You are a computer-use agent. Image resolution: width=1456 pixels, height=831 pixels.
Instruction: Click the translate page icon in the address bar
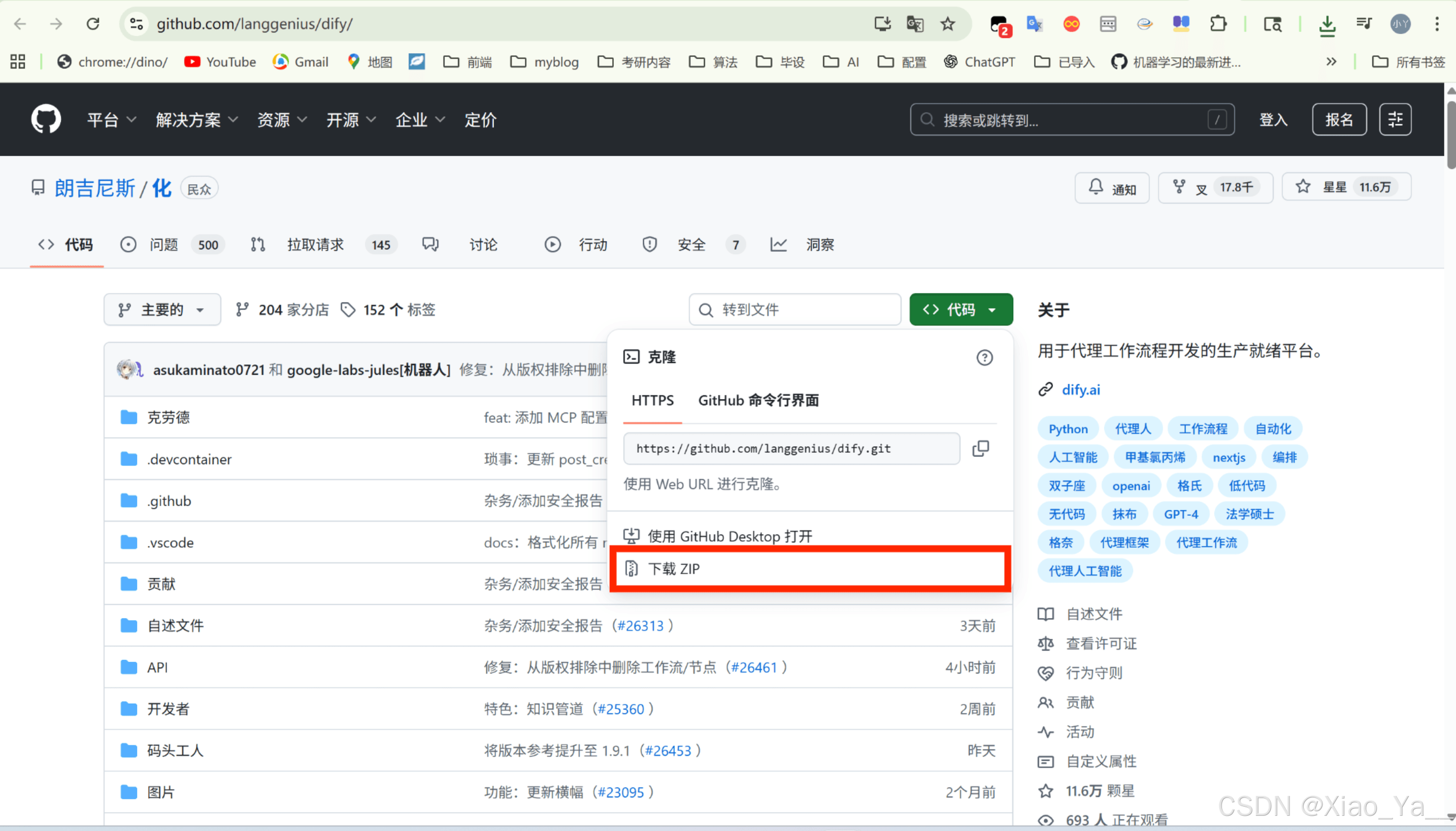tap(915, 24)
